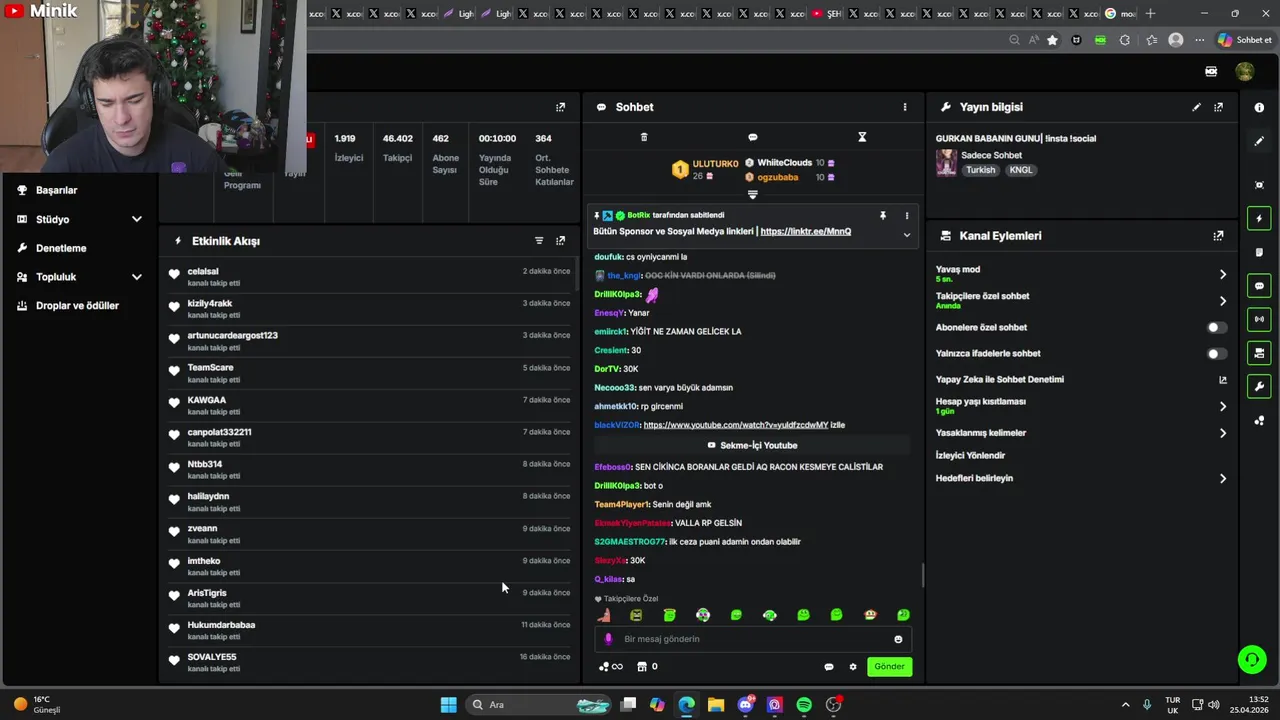Open the Windows Start menu
The height and width of the screenshot is (720, 1280).
[449, 705]
